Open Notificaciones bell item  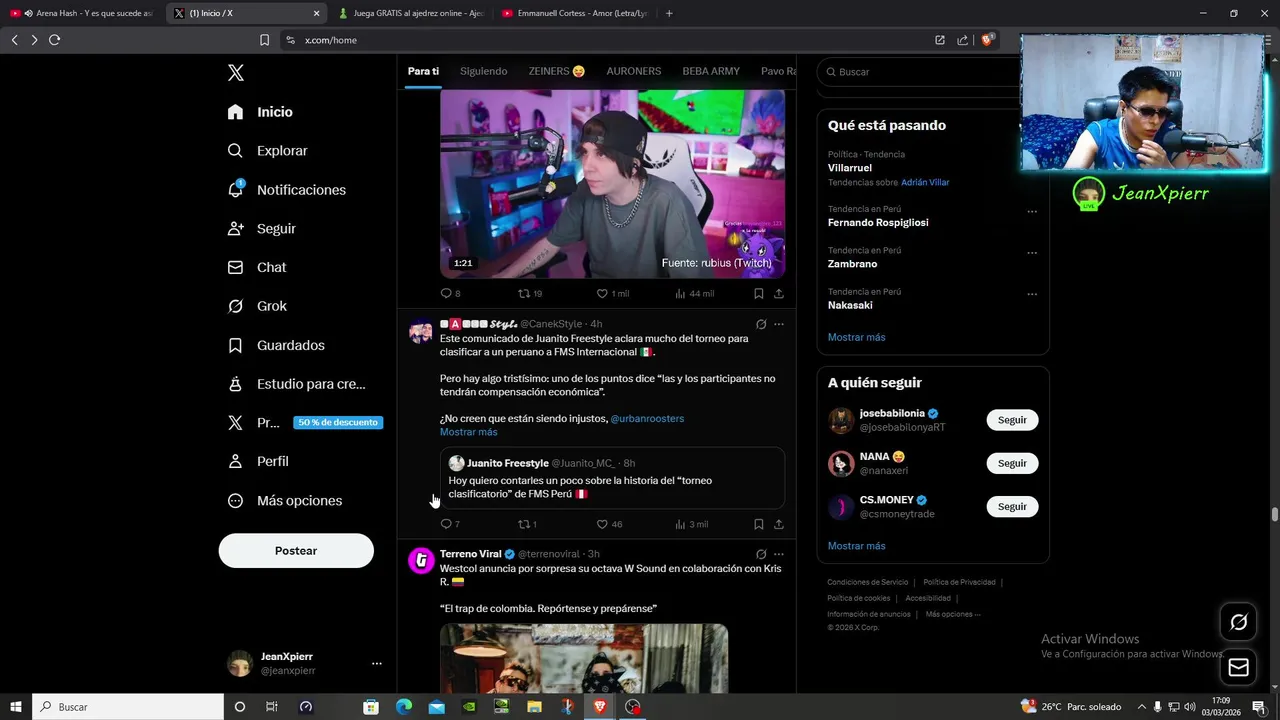(x=286, y=190)
